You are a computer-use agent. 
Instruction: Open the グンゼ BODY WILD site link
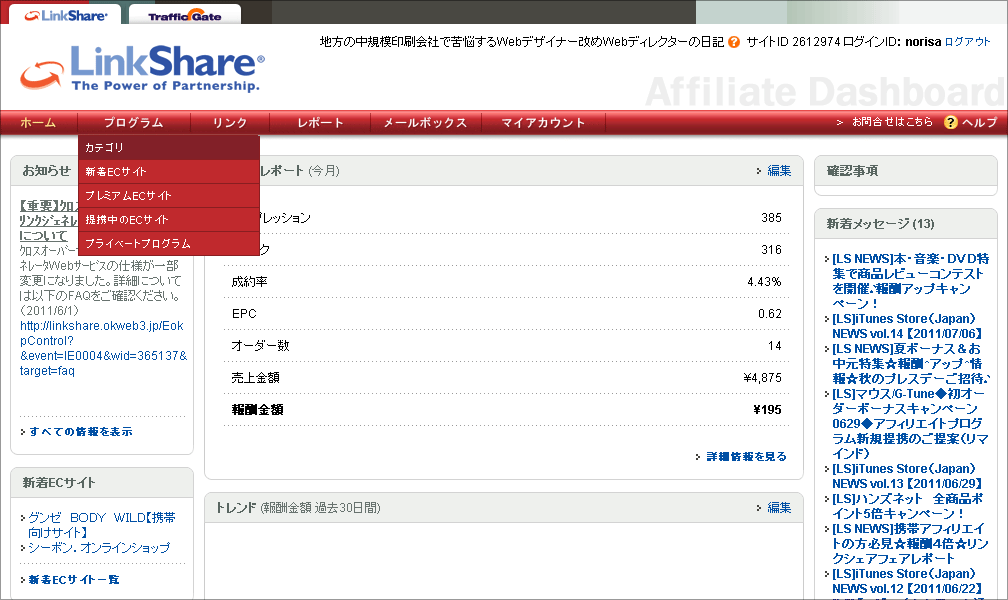click(102, 525)
